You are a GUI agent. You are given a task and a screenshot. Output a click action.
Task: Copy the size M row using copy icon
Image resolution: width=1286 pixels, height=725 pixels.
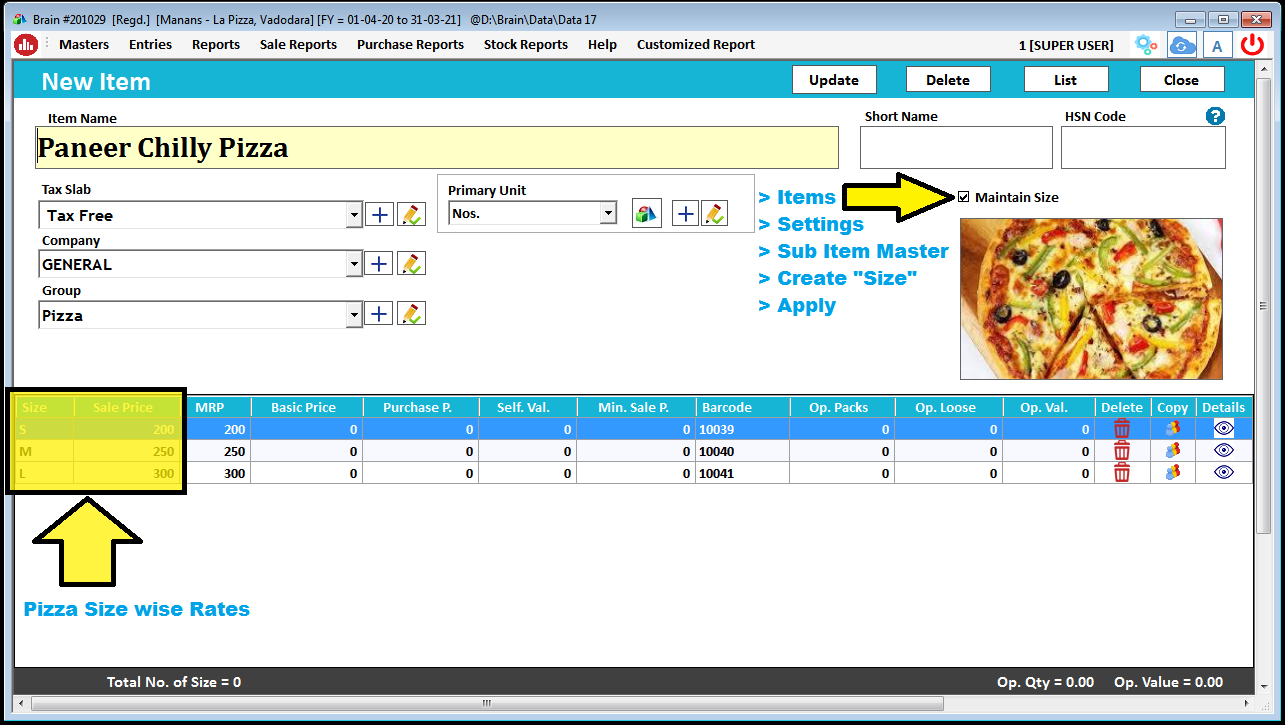(x=1172, y=450)
